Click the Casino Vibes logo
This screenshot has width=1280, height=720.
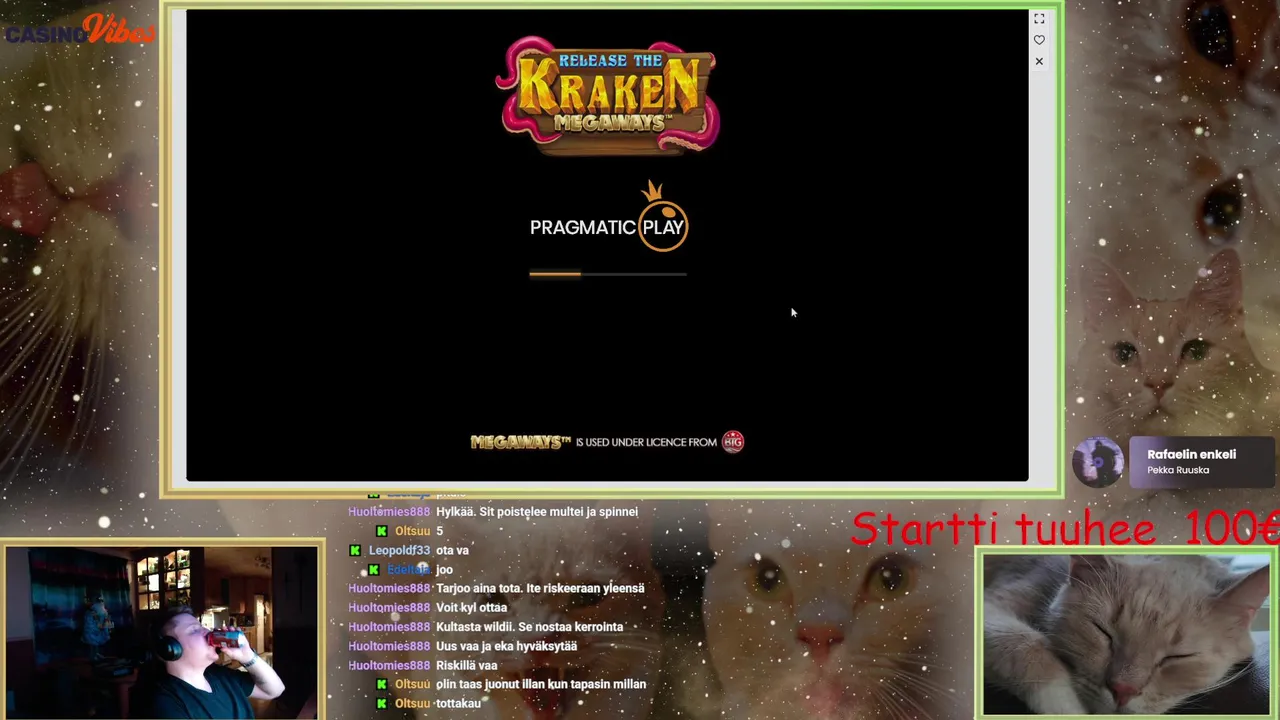[80, 30]
